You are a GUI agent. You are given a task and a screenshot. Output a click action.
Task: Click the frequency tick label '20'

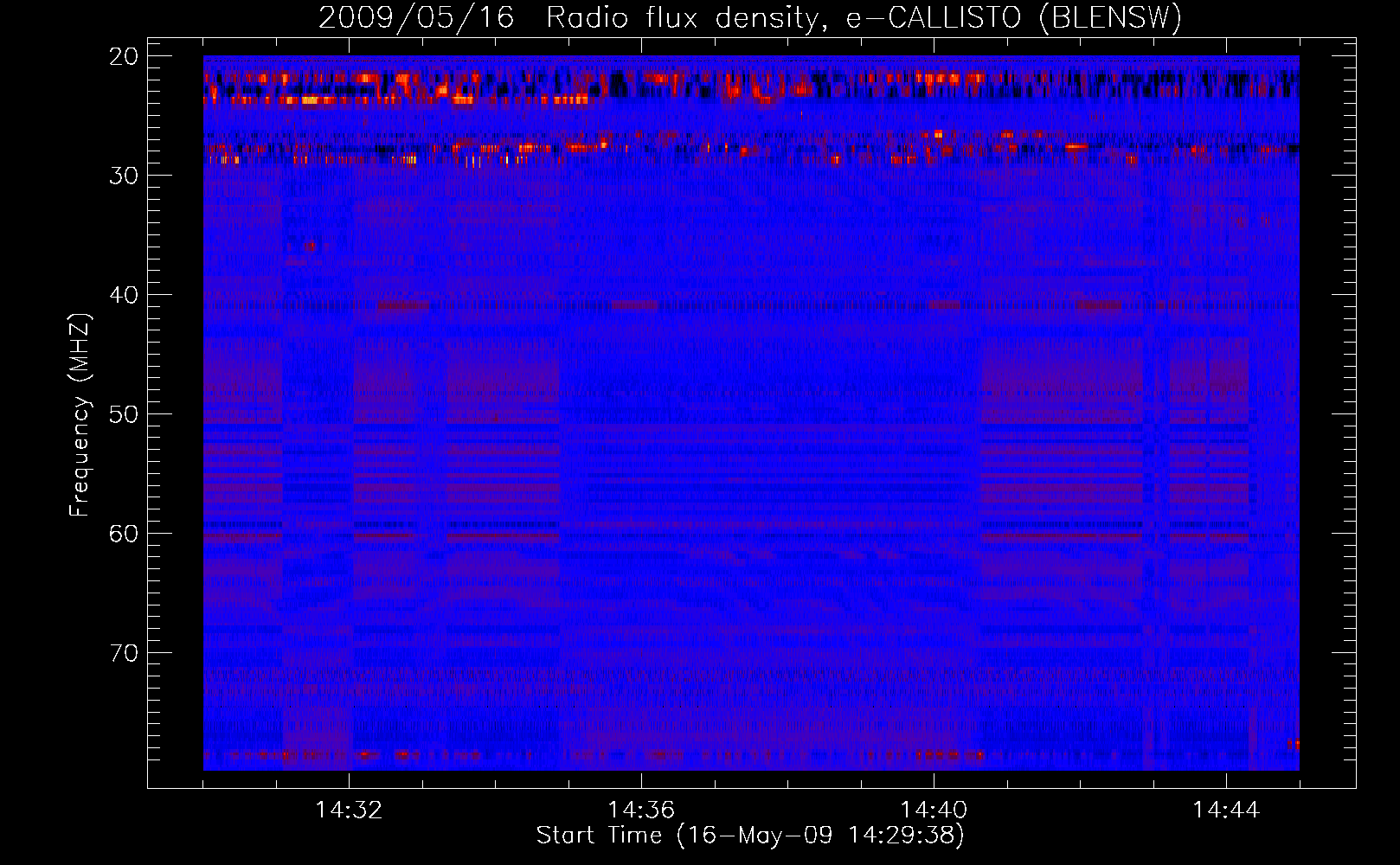click(x=124, y=56)
